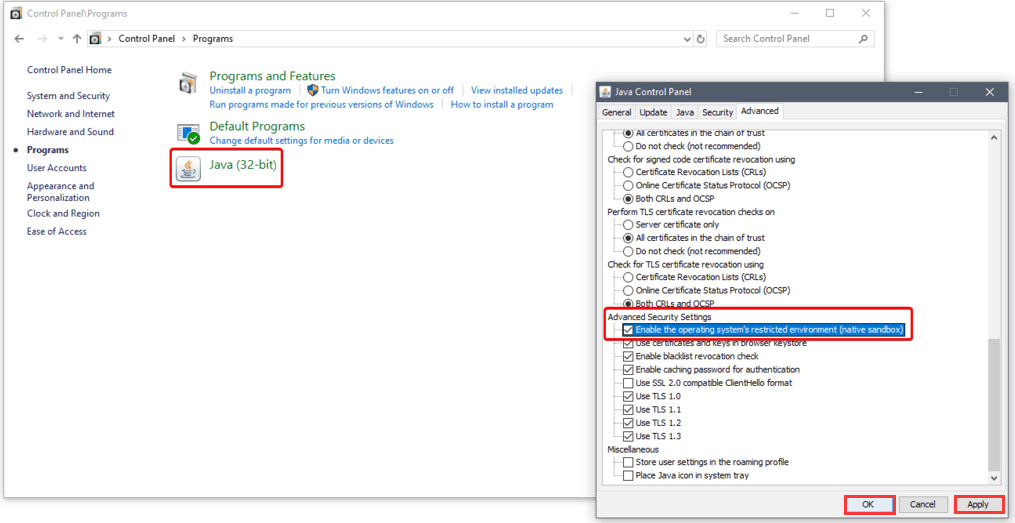1015x523 pixels.
Task: Click the back arrow in Control Panel
Action: point(19,39)
